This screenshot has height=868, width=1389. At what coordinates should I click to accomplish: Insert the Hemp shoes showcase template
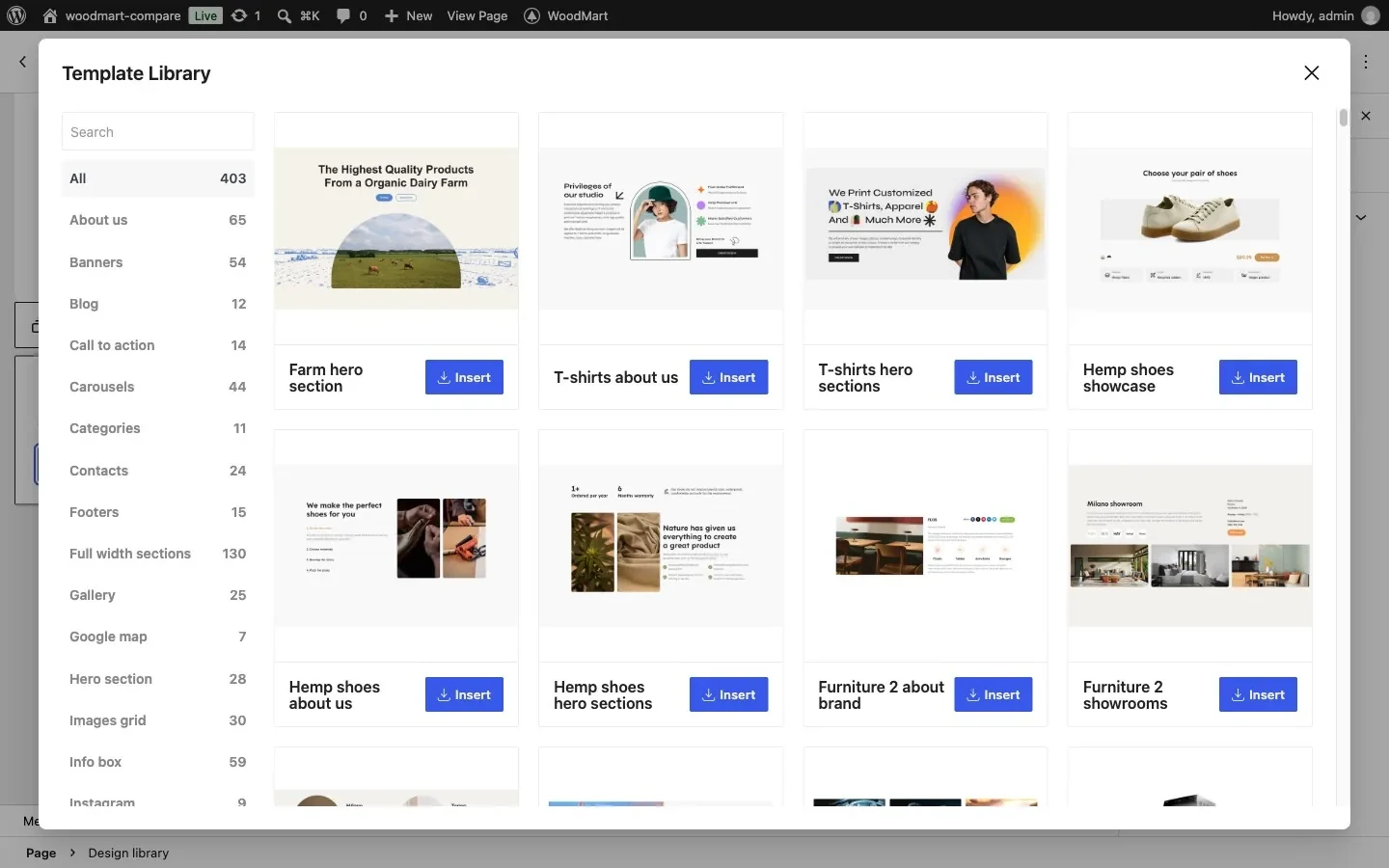(x=1258, y=377)
